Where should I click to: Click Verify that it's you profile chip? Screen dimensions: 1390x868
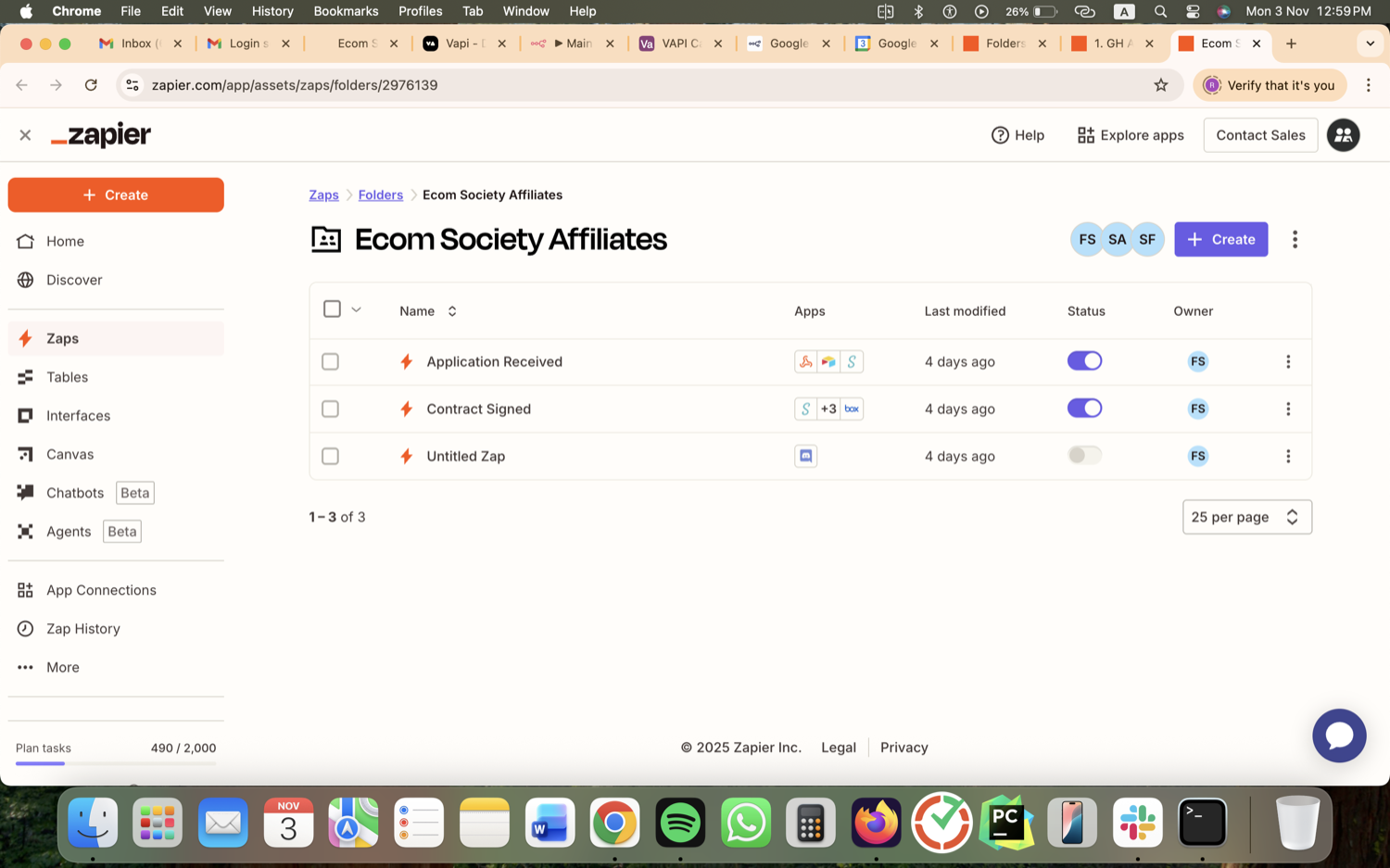[1270, 85]
